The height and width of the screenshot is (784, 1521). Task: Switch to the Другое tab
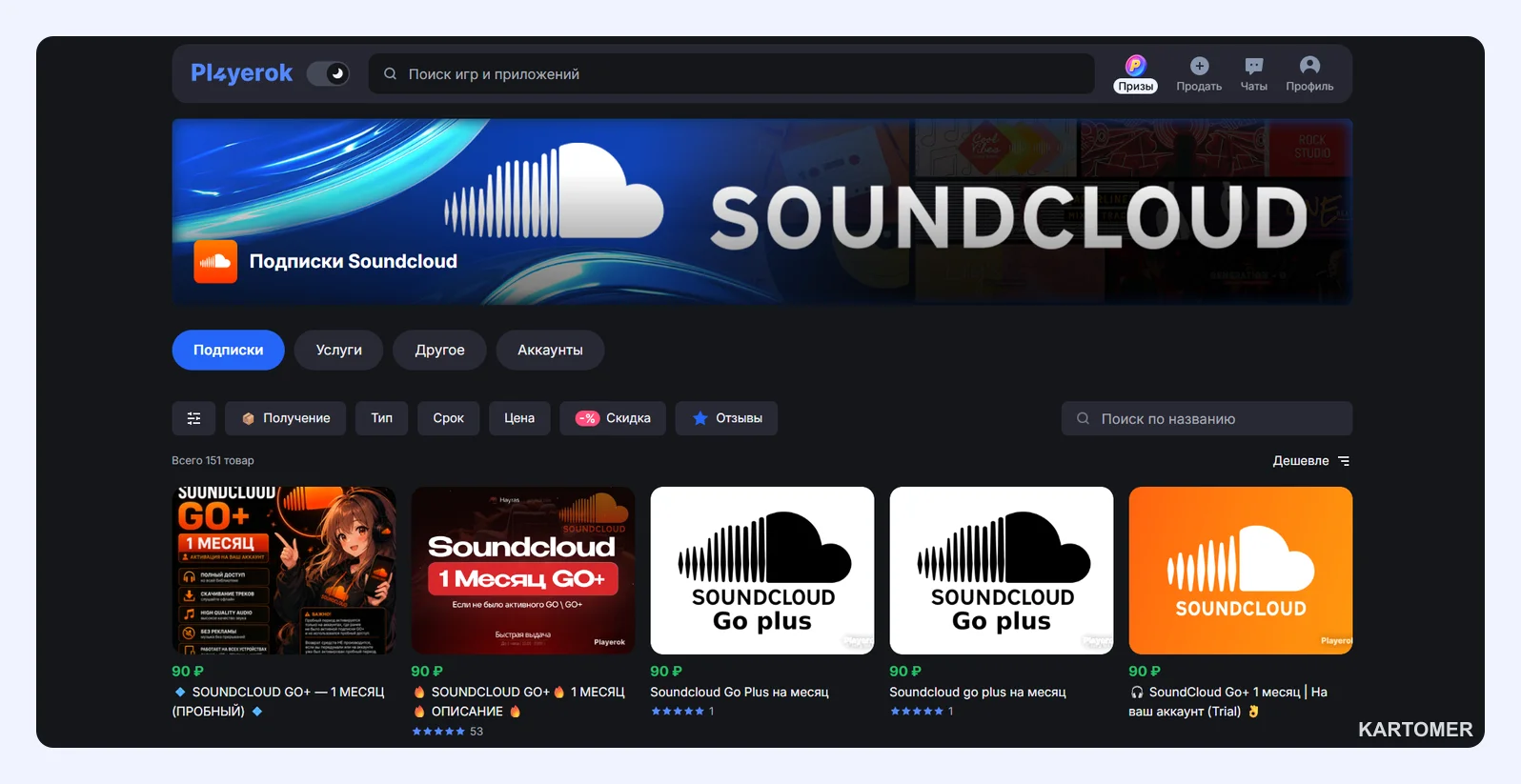(x=439, y=350)
